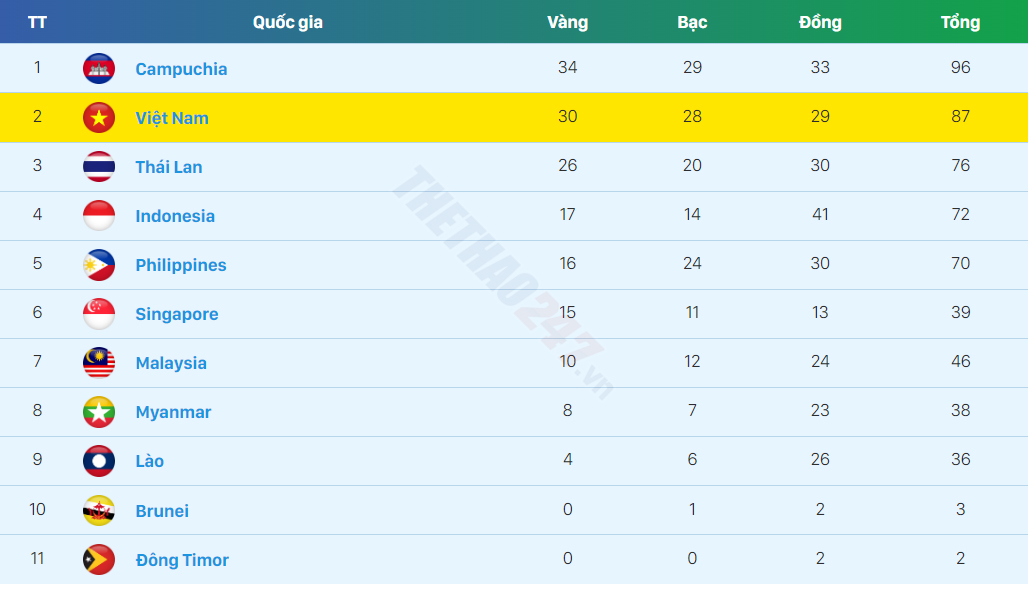Click the Bạc column header

coord(692,23)
